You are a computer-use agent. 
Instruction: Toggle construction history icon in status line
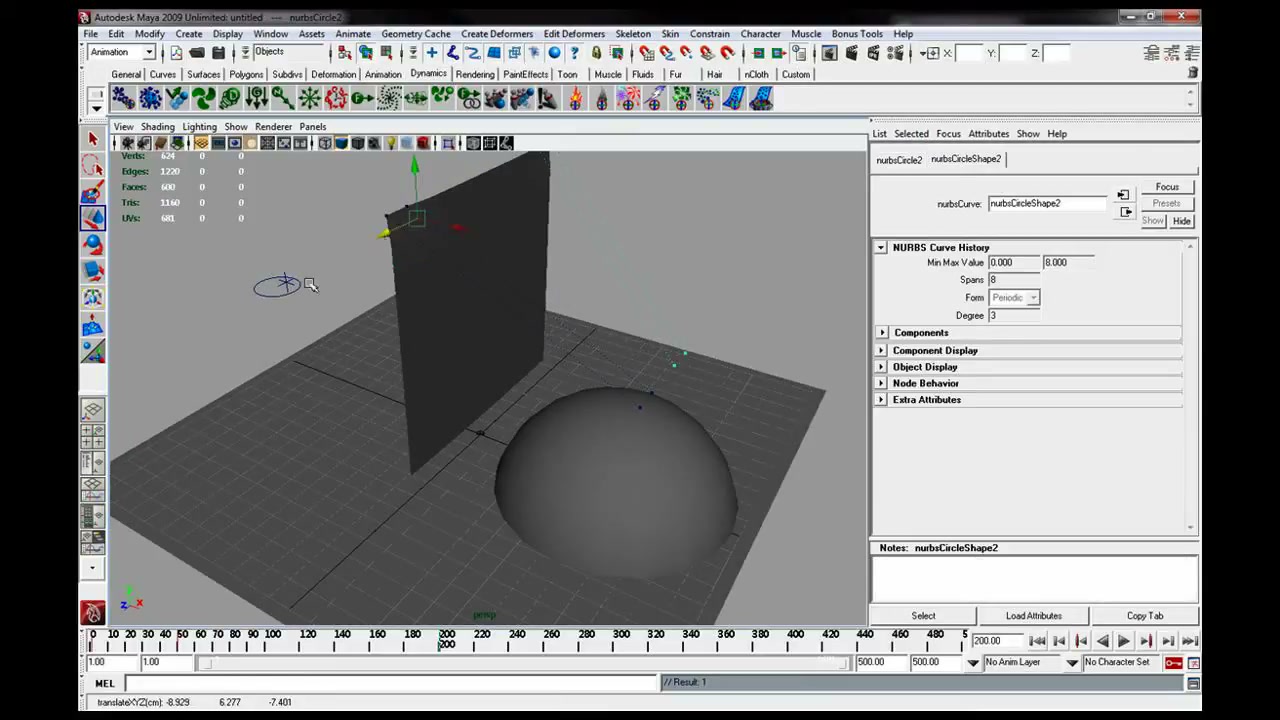click(x=800, y=53)
